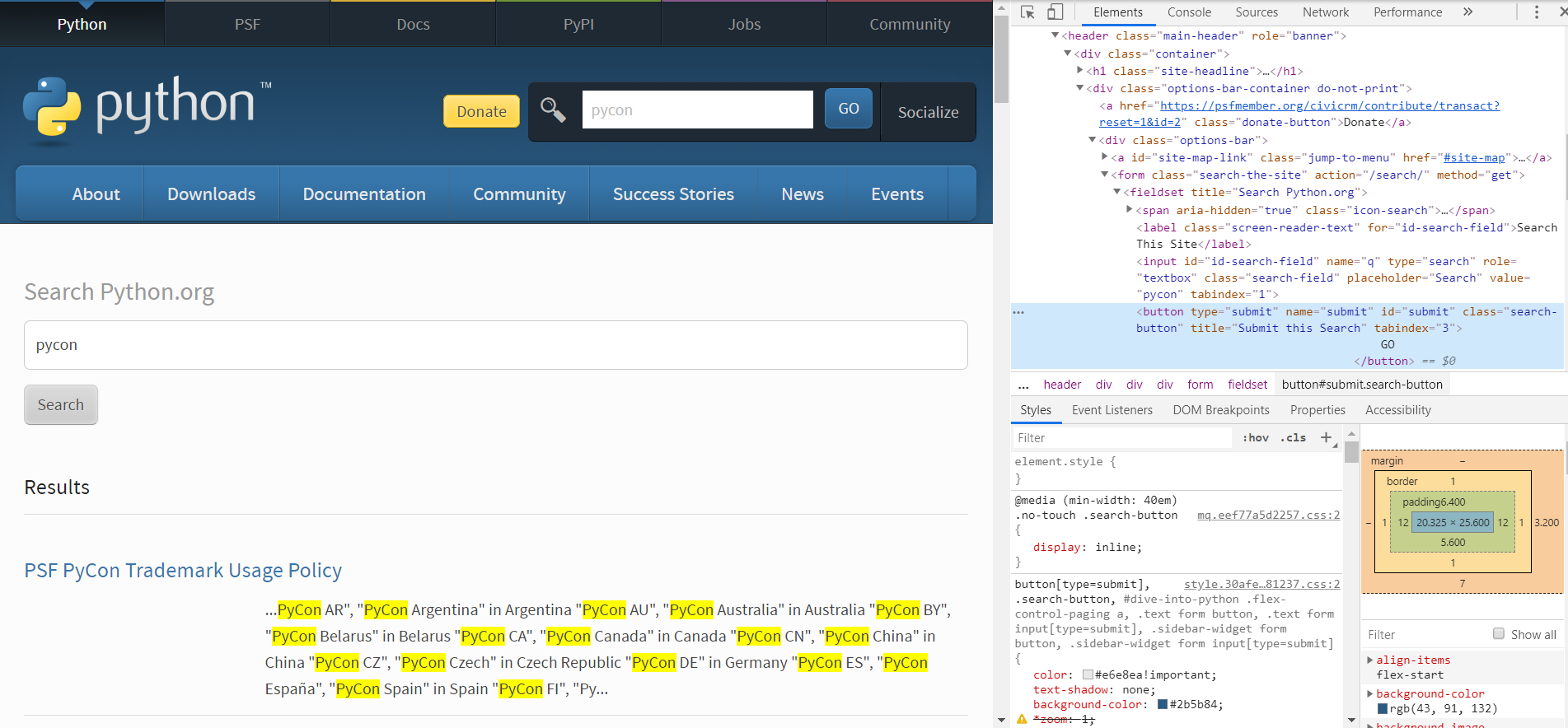Click the gray Search button
This screenshot has width=1568, height=728.
tap(61, 404)
